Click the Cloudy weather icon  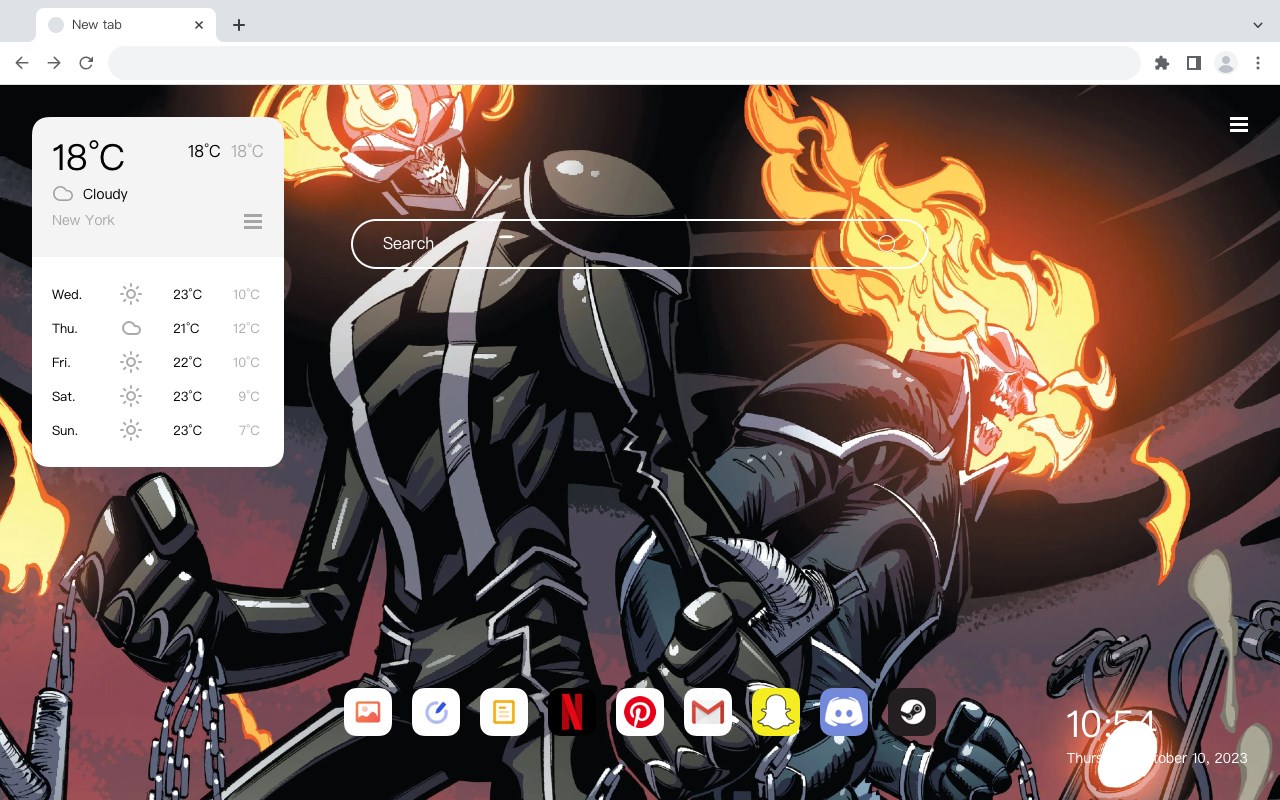(63, 194)
